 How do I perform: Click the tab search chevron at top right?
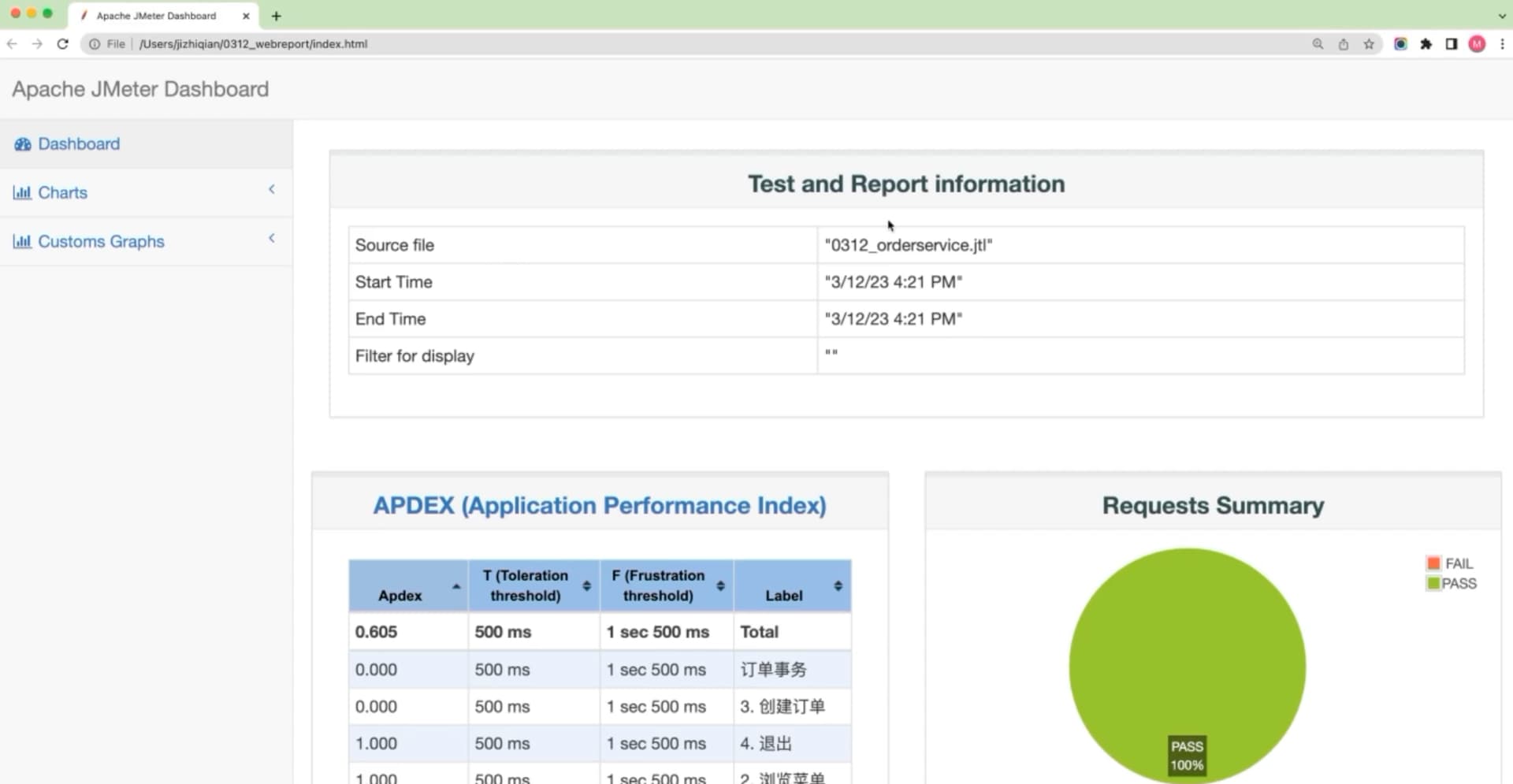pos(1502,16)
